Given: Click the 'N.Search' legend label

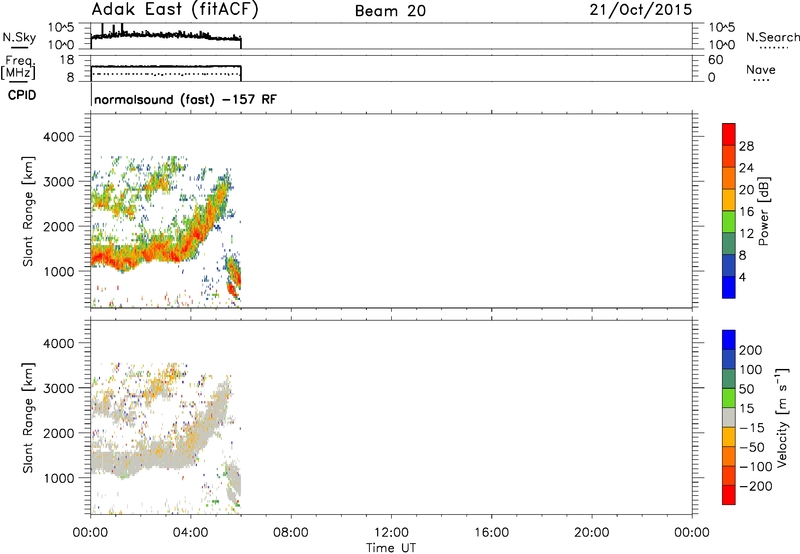Looking at the screenshot, I should 772,37.
